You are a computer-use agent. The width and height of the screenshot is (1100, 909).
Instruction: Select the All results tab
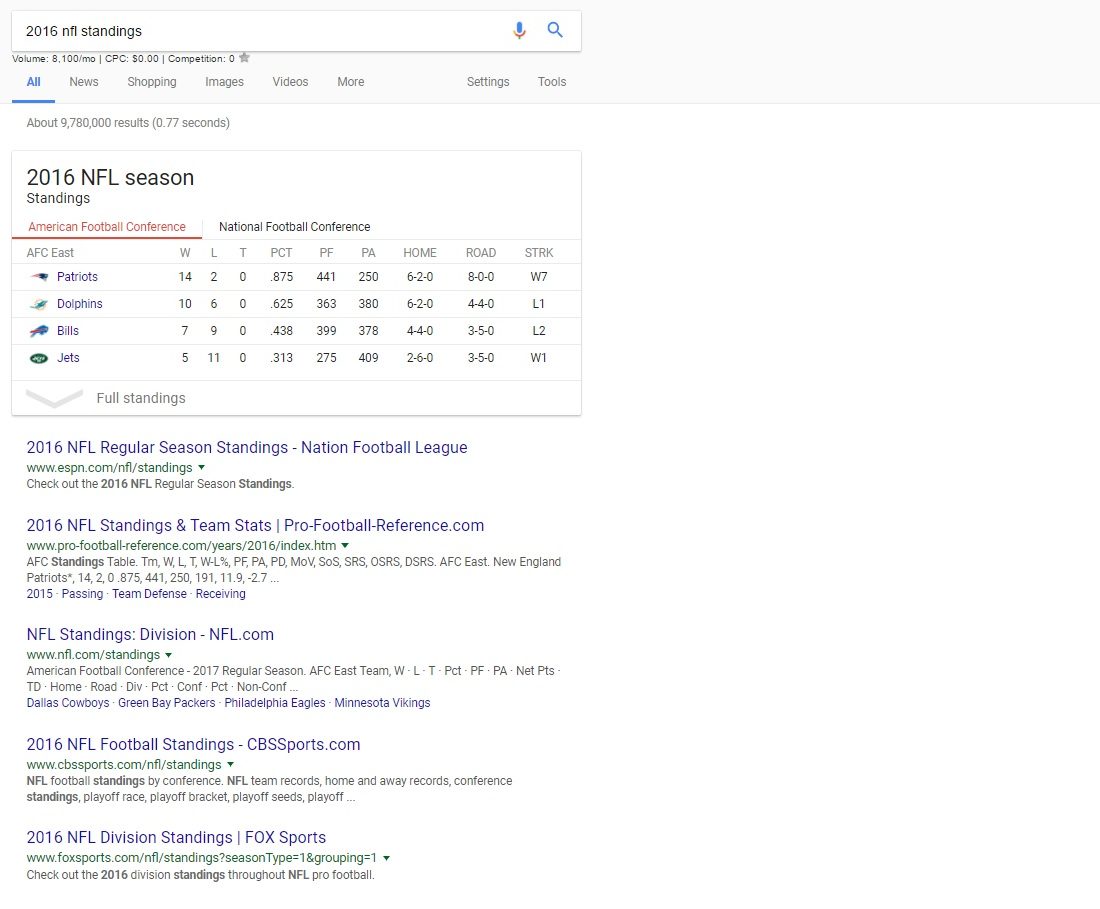click(x=33, y=81)
